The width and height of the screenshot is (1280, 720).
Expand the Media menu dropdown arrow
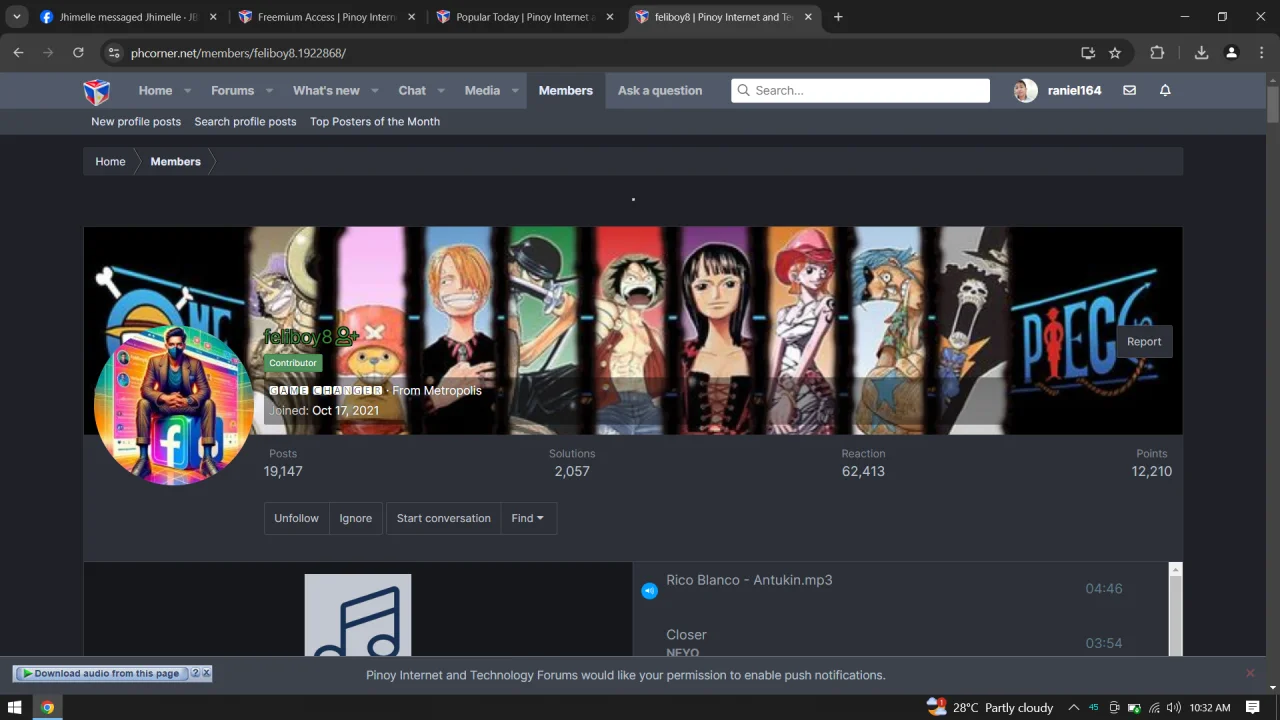point(515,91)
